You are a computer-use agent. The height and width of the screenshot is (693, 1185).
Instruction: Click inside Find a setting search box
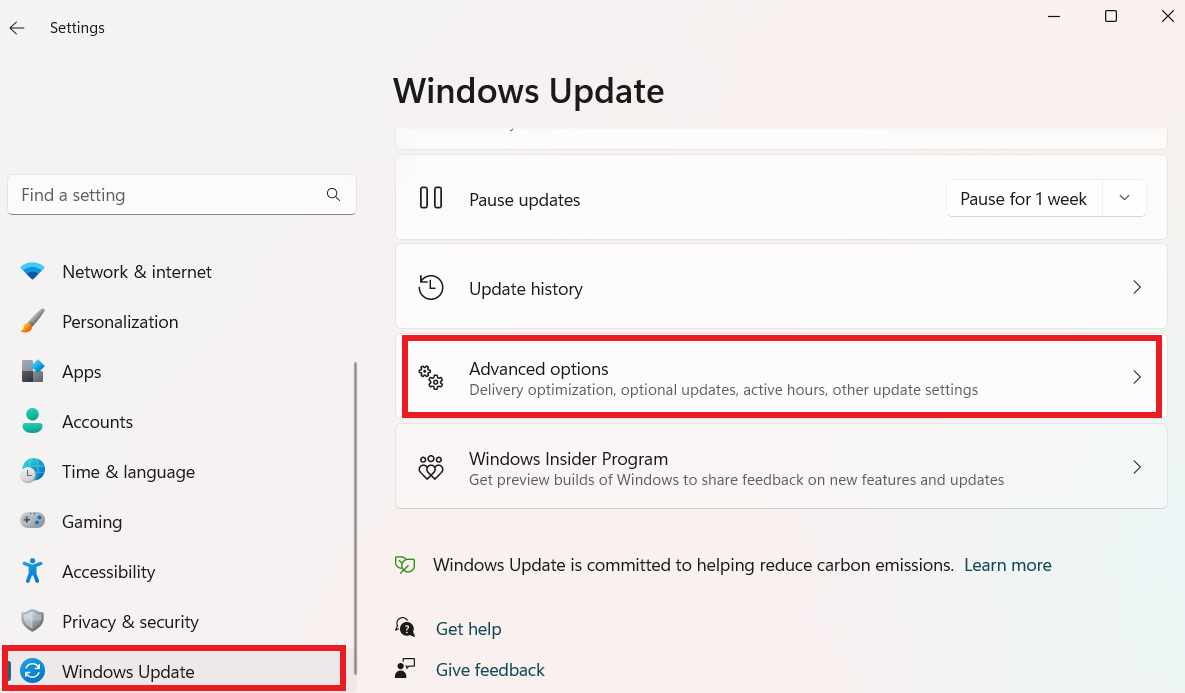click(160, 194)
